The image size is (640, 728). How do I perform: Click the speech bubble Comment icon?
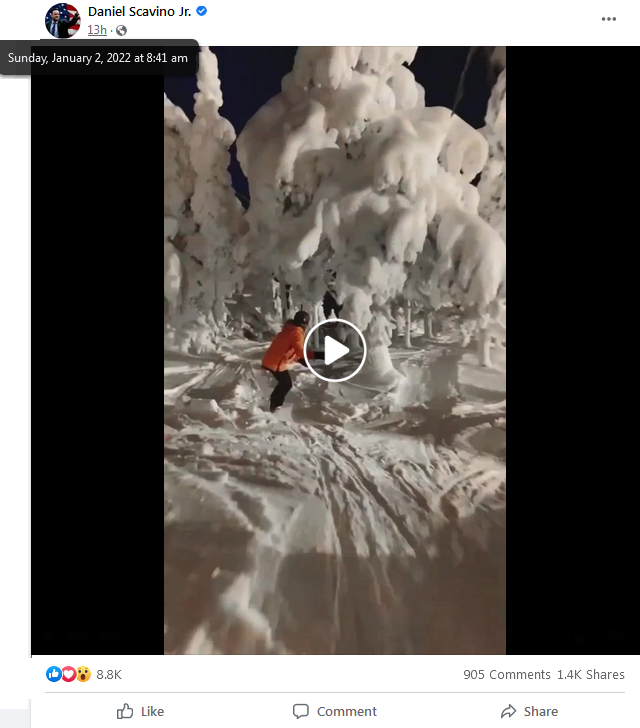pyautogui.click(x=300, y=711)
